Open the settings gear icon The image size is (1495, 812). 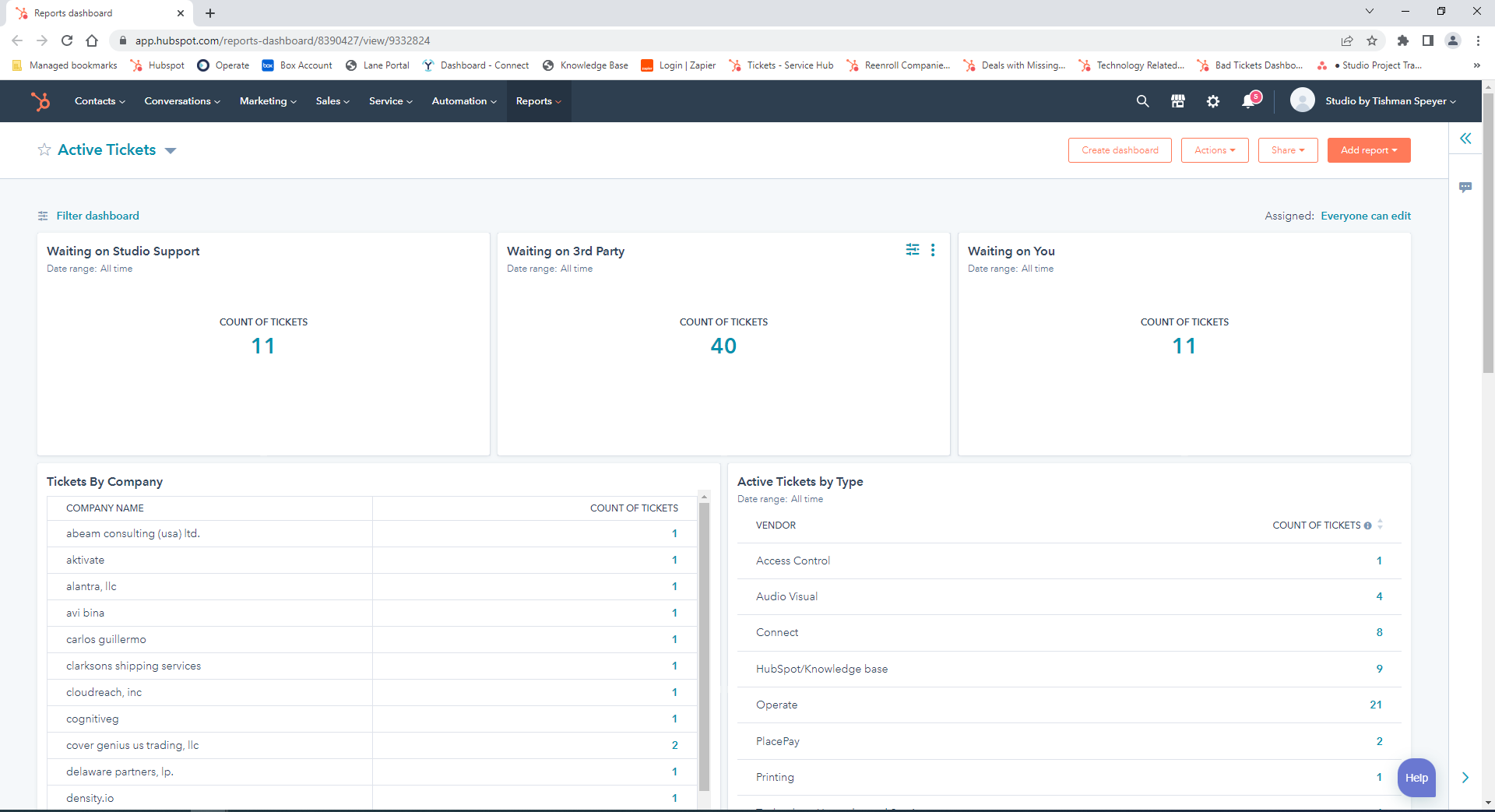tap(1213, 101)
